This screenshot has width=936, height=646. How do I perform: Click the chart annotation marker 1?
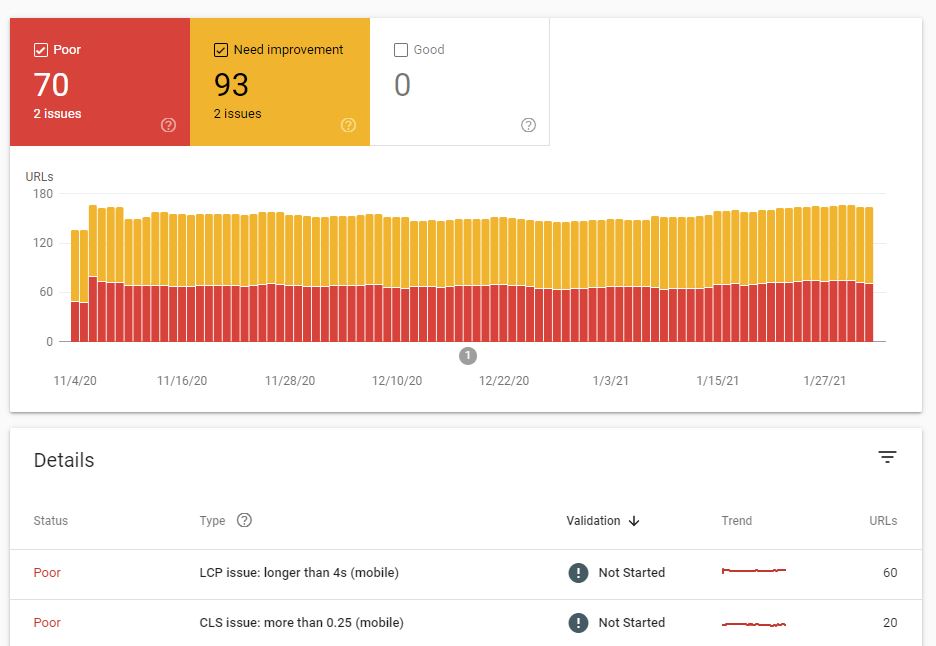pyautogui.click(x=468, y=356)
